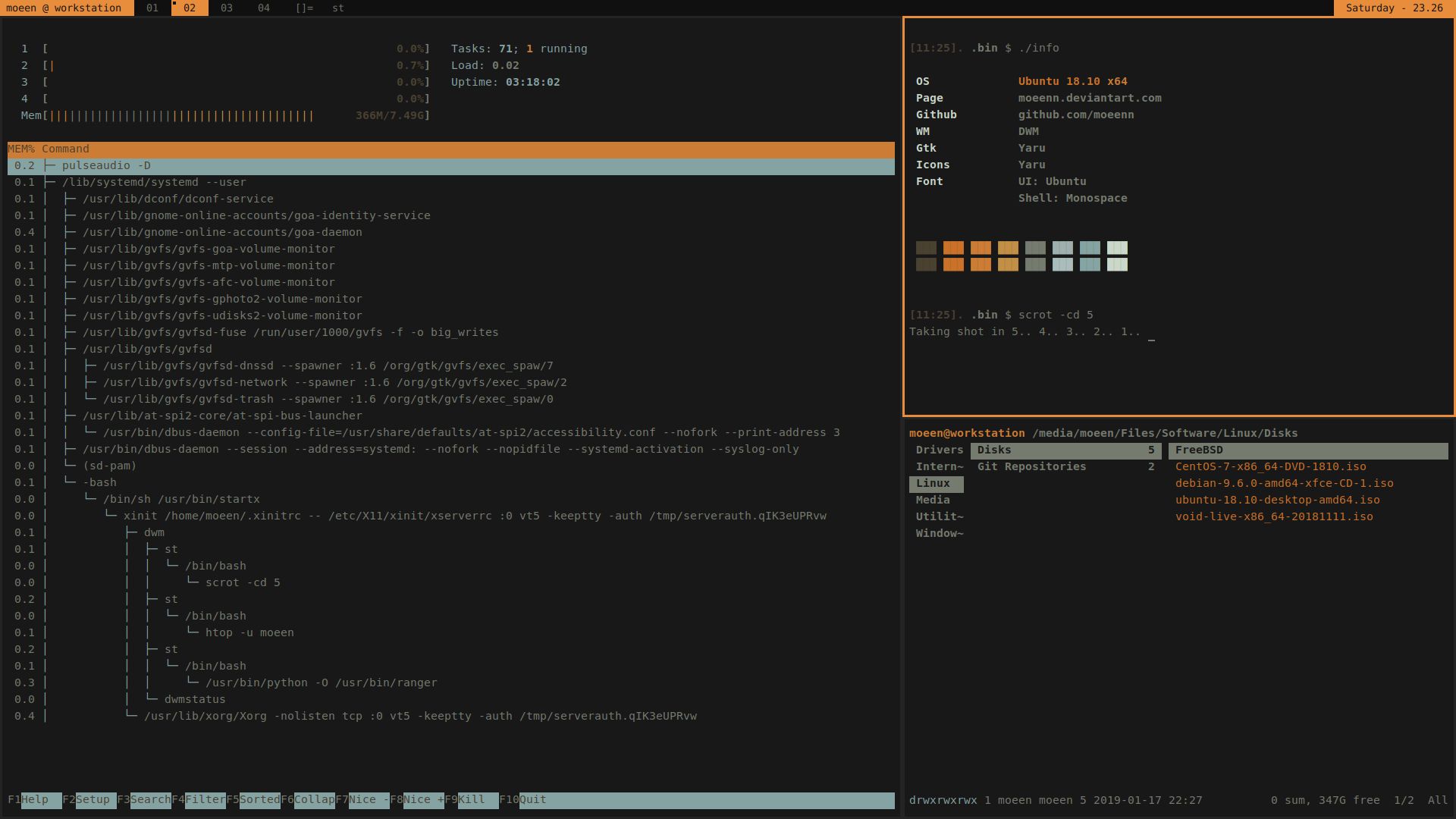Open the Linux folder in ranger
The height and width of the screenshot is (819, 1456).
click(936, 483)
